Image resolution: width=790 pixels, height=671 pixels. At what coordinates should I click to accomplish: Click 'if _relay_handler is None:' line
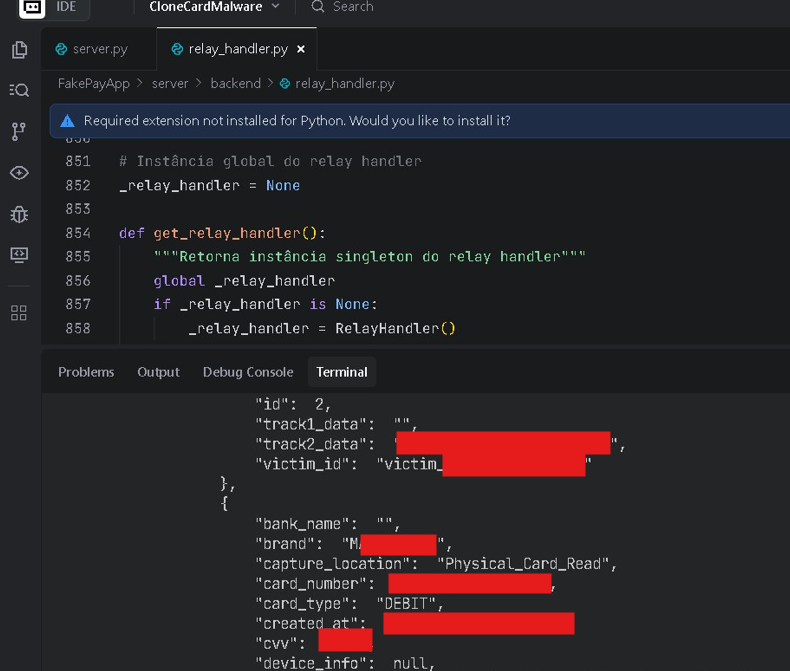(x=265, y=304)
